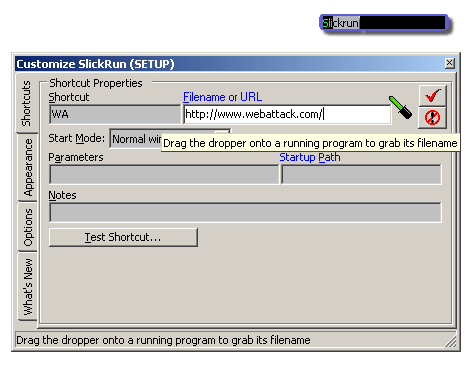Cancel changes with the red prohibited icon
This screenshot has width=472, height=367.
(x=432, y=118)
